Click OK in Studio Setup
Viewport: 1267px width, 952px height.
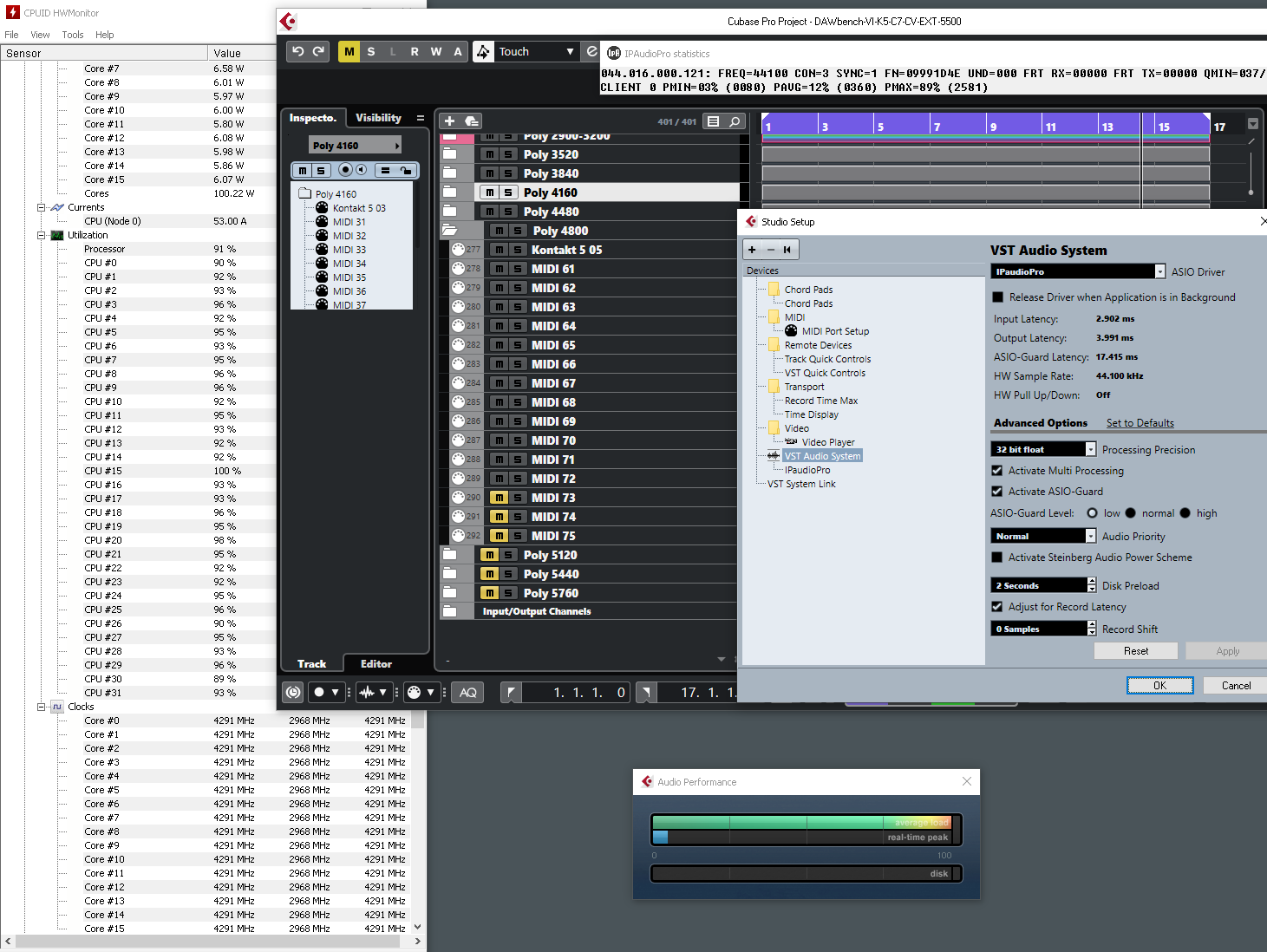click(1160, 686)
